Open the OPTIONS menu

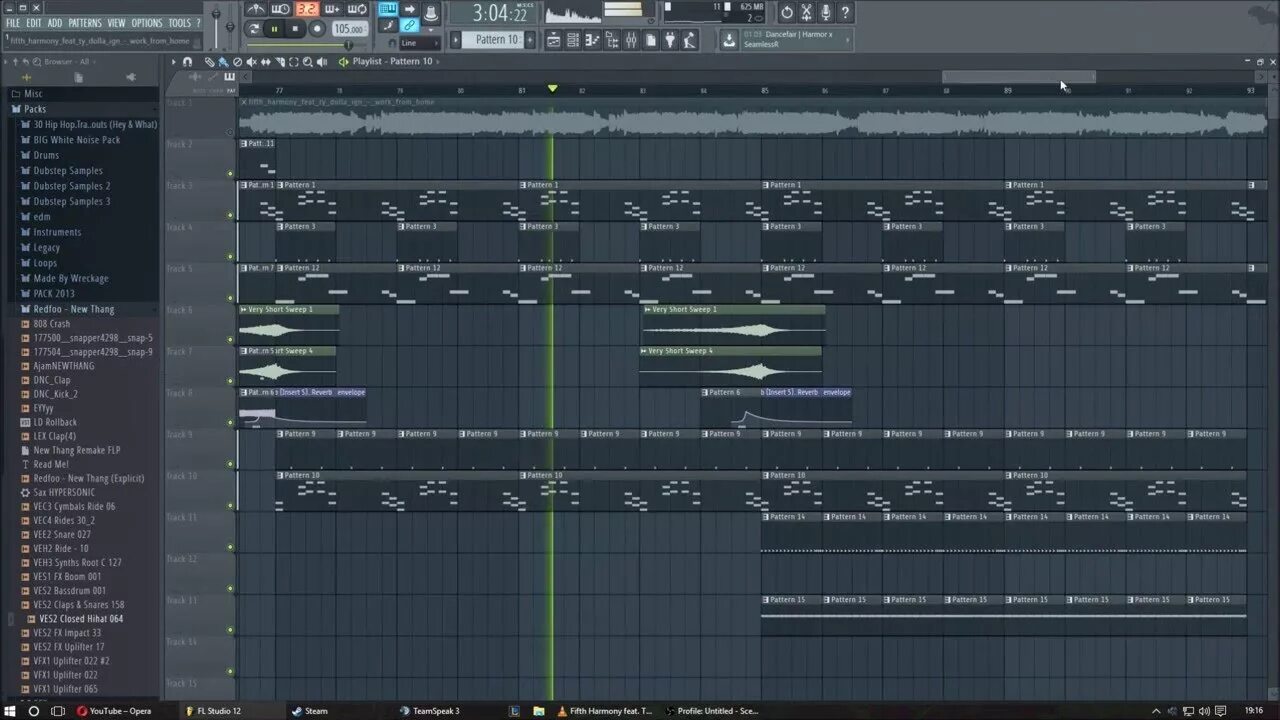pyautogui.click(x=147, y=23)
